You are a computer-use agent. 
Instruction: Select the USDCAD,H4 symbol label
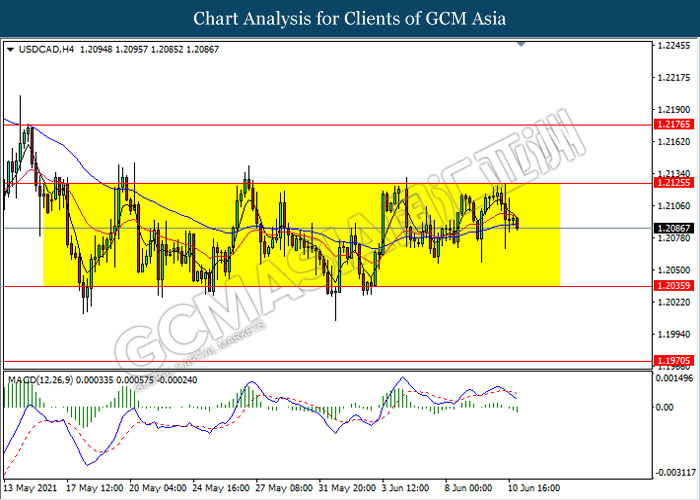point(46,49)
